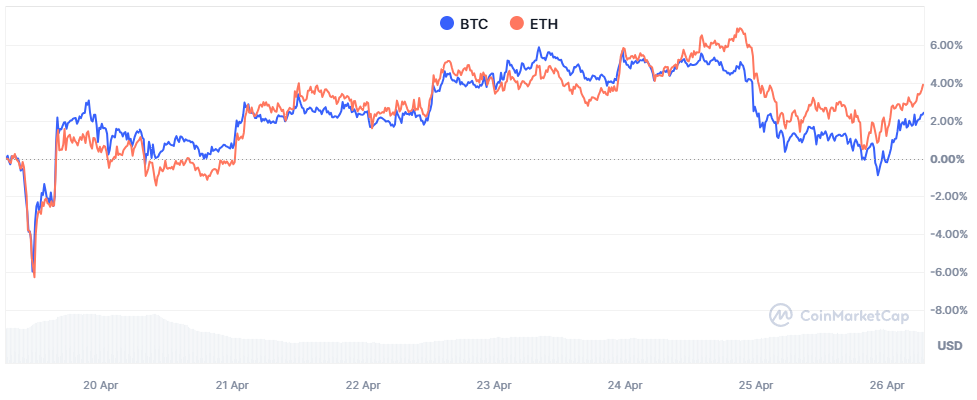This screenshot has height=400, width=977.
Task: Pick the 25 Apr date label
Action: (755, 384)
